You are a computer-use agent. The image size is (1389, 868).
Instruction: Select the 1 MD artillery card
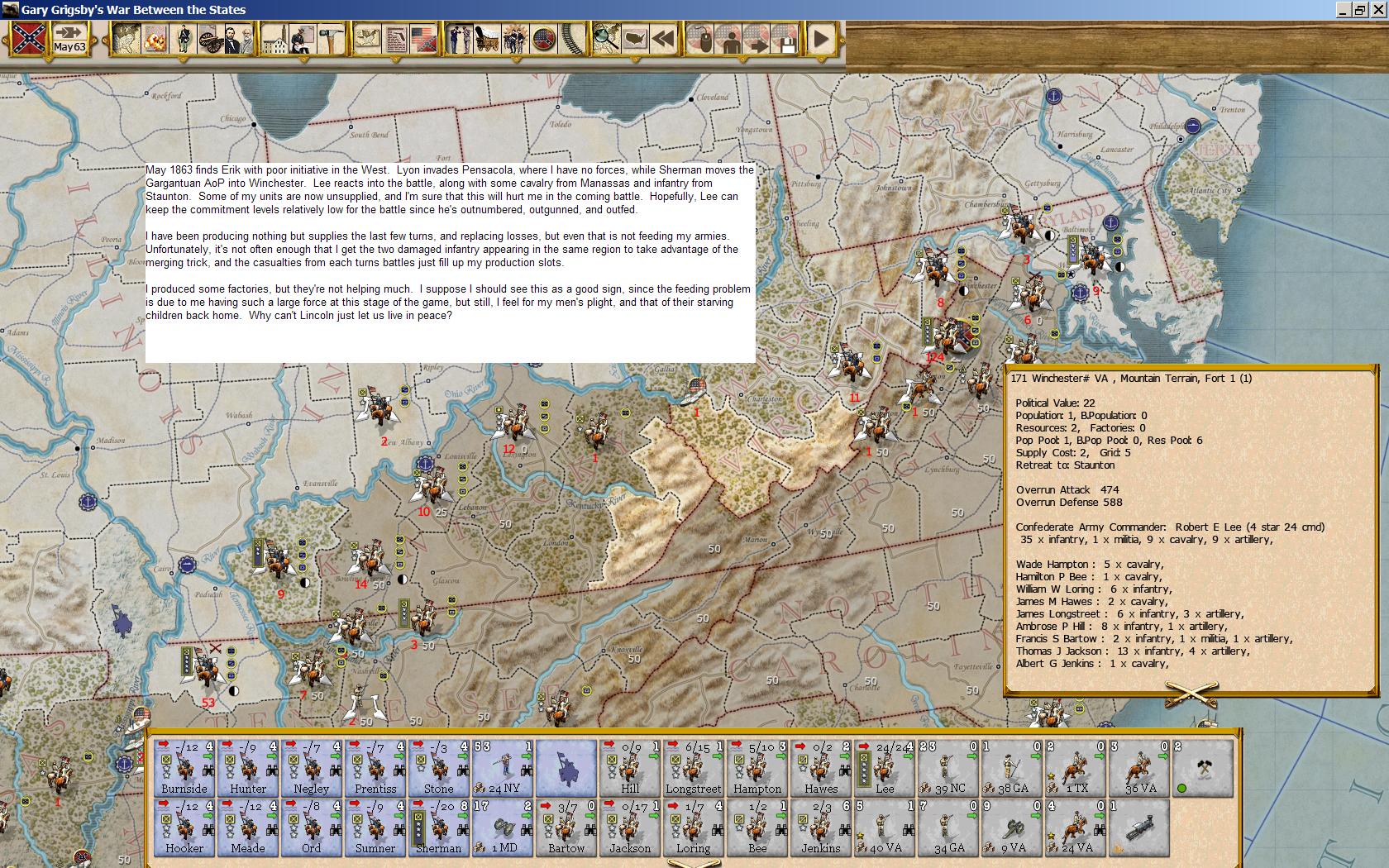503,827
